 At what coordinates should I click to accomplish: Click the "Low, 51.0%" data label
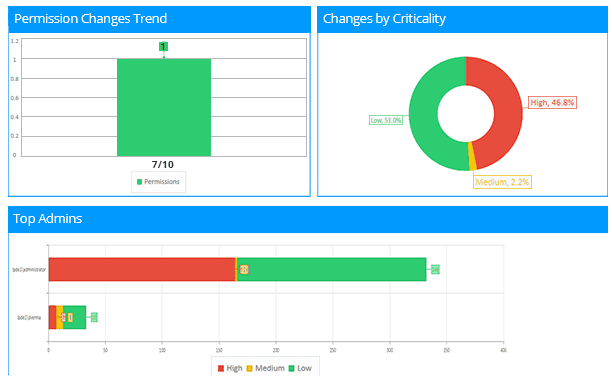click(386, 120)
